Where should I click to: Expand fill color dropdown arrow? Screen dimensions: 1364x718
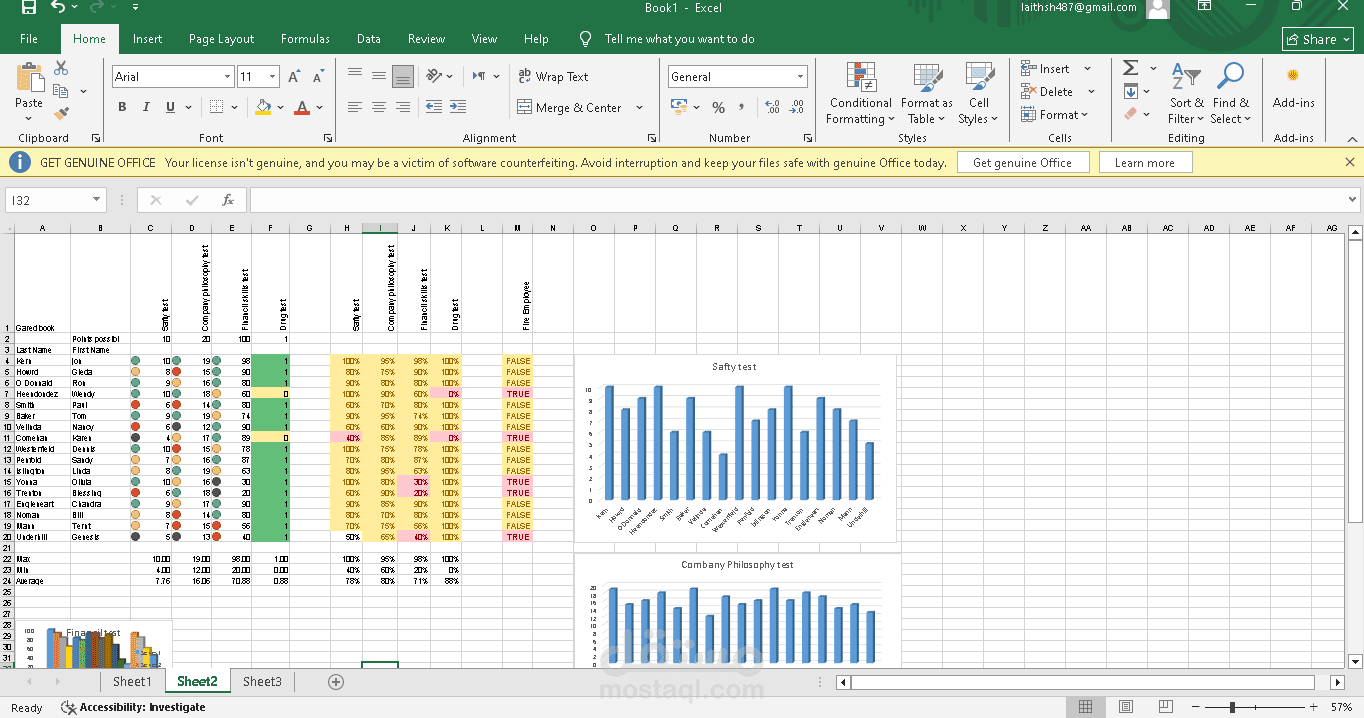[x=279, y=107]
